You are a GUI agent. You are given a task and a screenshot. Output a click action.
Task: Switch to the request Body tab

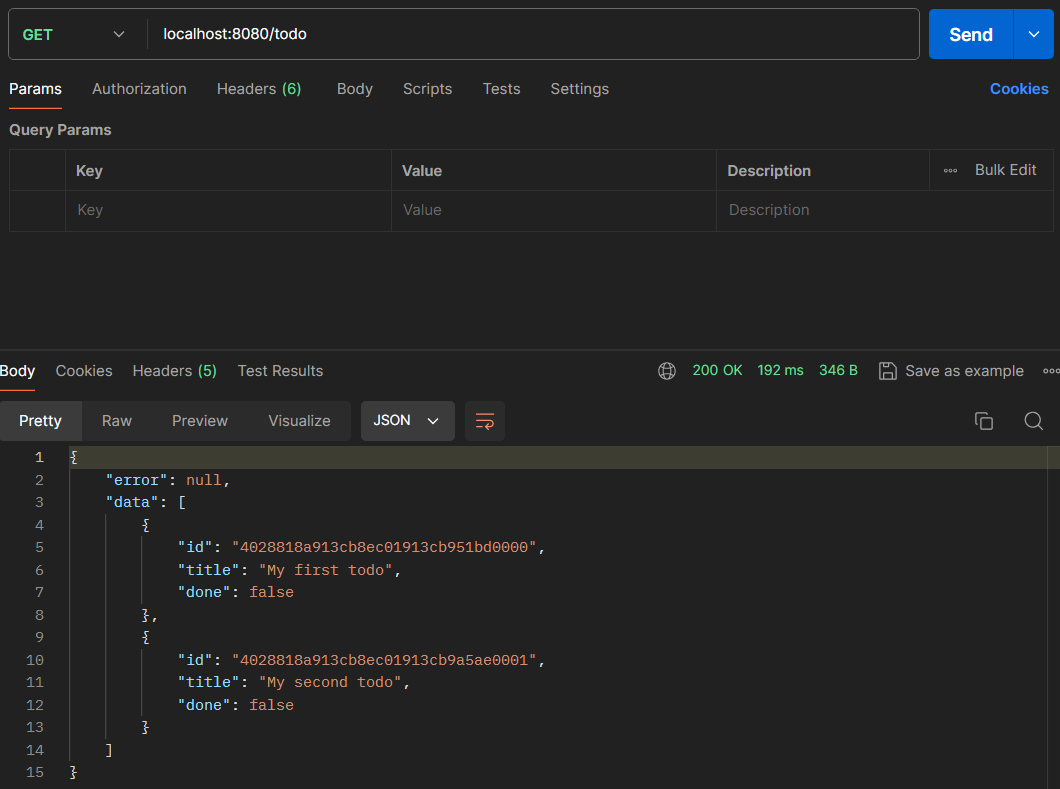tap(355, 89)
